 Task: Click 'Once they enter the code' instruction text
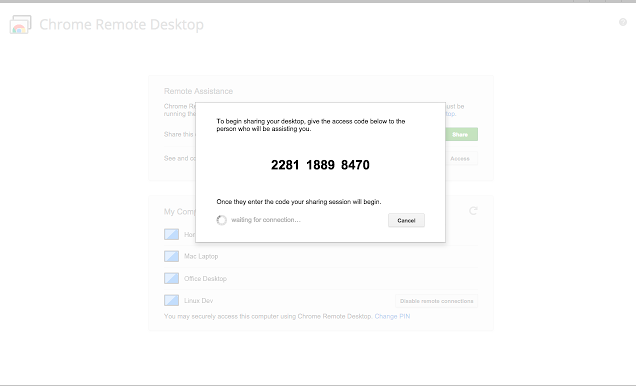point(299,202)
